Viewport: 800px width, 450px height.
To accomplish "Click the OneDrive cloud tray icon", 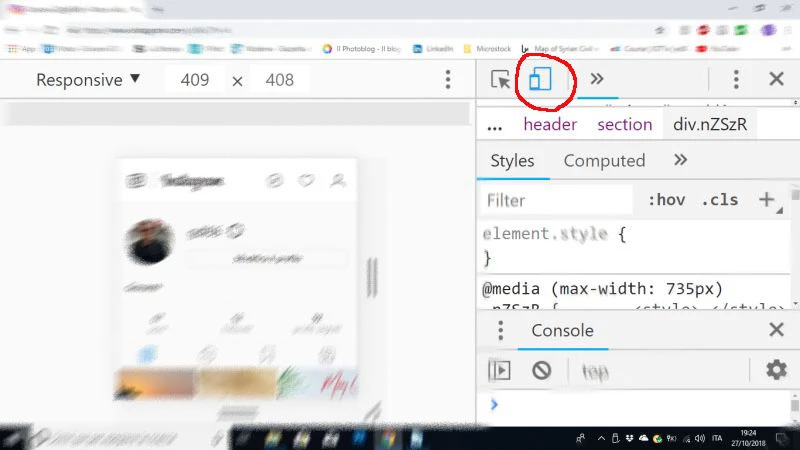I will click(643, 438).
